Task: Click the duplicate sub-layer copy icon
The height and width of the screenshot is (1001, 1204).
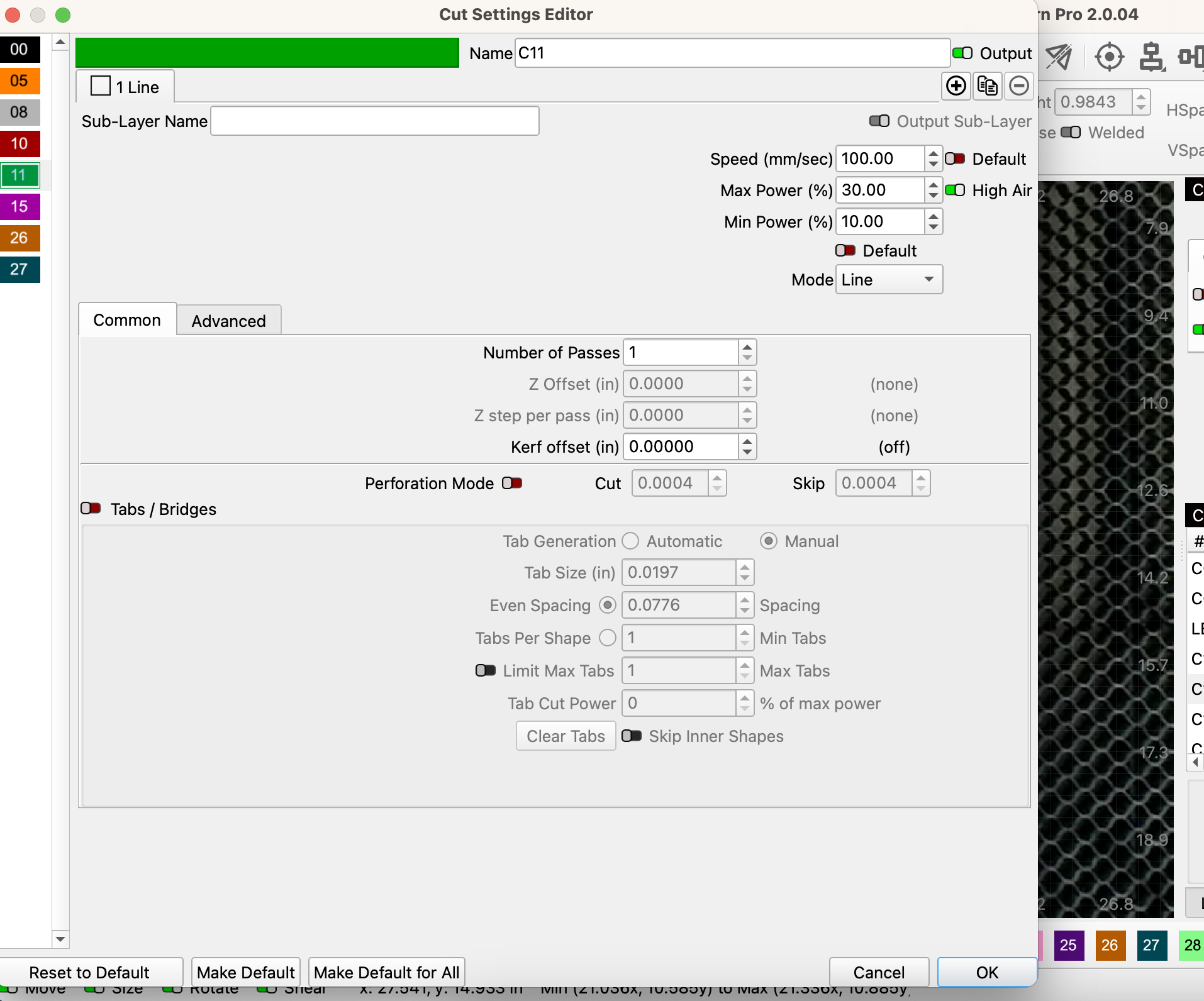Action: pyautogui.click(x=986, y=86)
